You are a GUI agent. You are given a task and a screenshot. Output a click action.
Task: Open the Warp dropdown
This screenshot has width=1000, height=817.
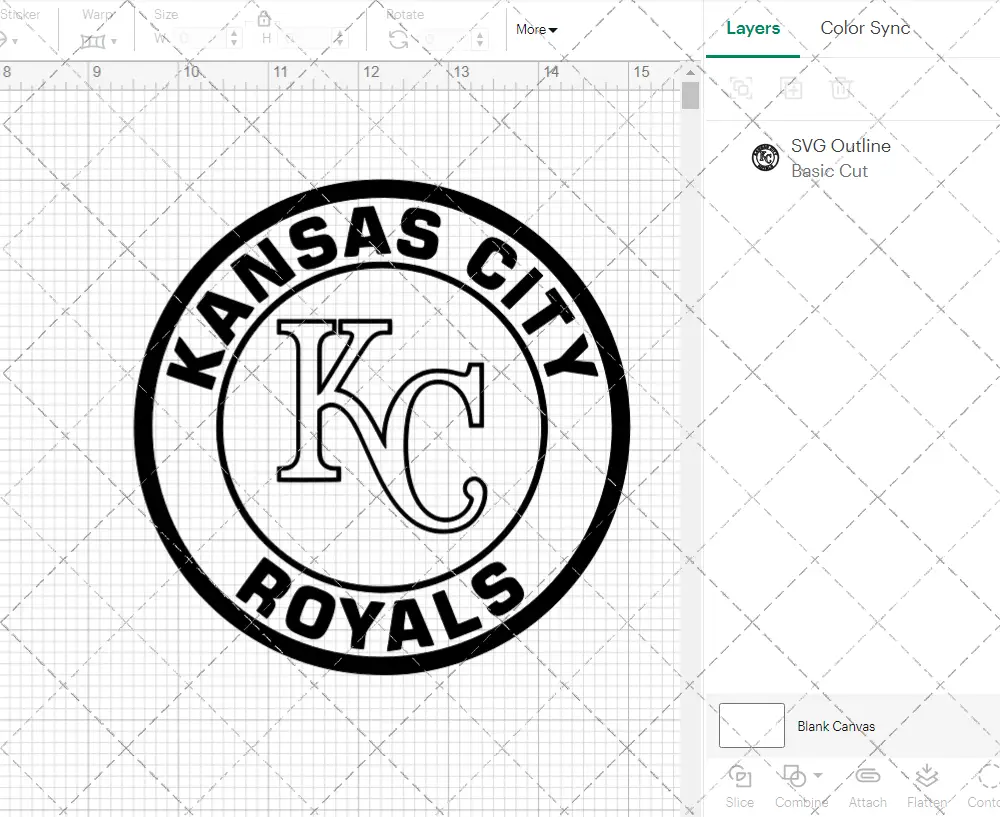click(99, 40)
